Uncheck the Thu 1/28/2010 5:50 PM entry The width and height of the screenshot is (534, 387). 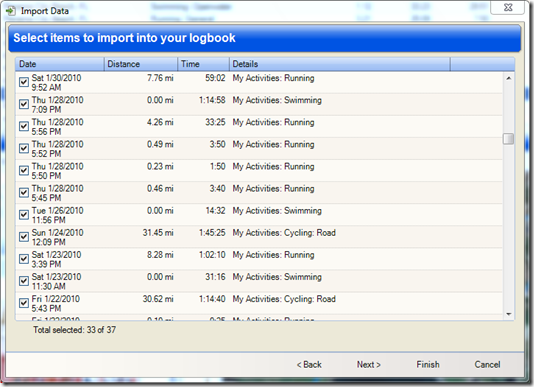(24, 171)
